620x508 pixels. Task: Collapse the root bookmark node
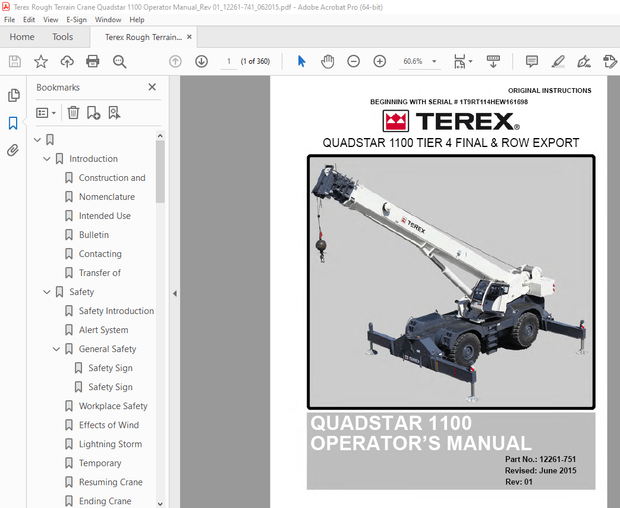(38, 140)
